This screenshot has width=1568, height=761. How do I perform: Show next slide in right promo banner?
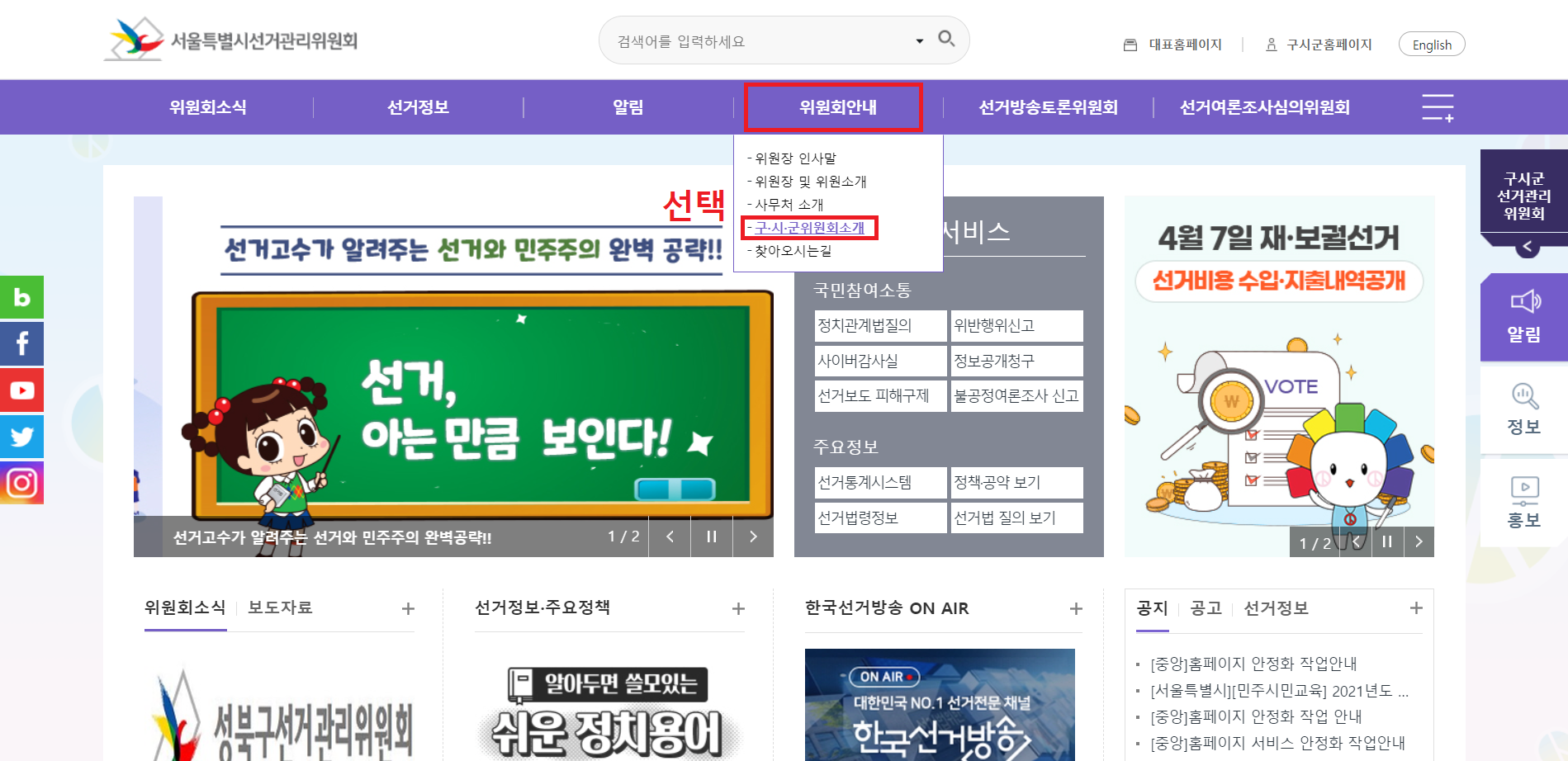click(x=1419, y=542)
